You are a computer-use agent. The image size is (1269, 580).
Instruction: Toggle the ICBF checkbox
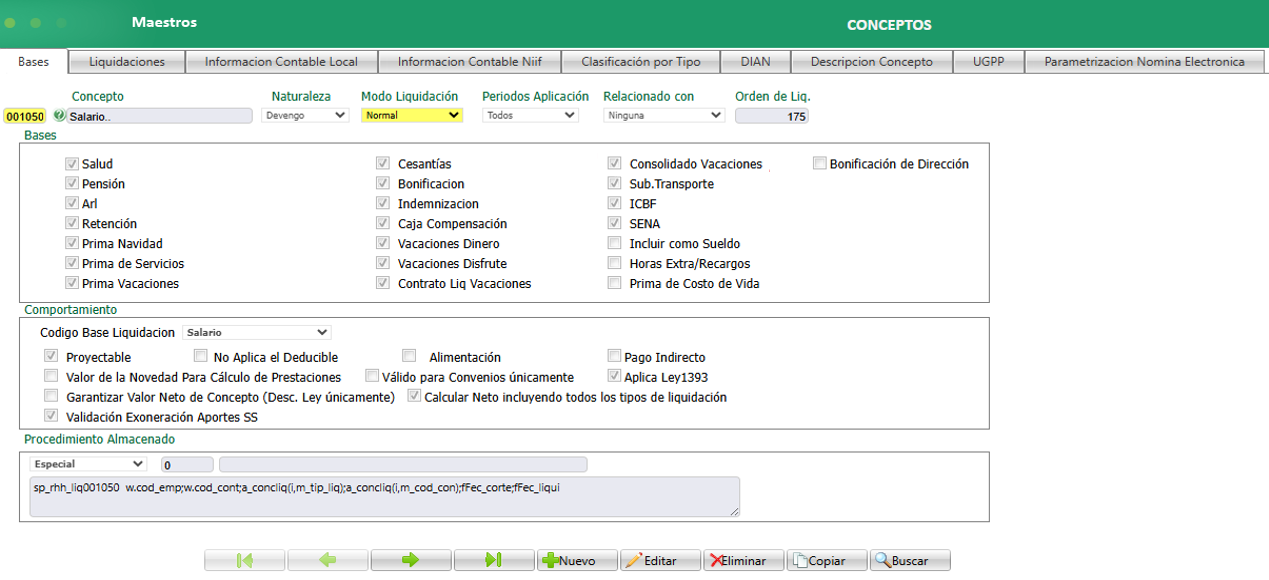point(615,204)
